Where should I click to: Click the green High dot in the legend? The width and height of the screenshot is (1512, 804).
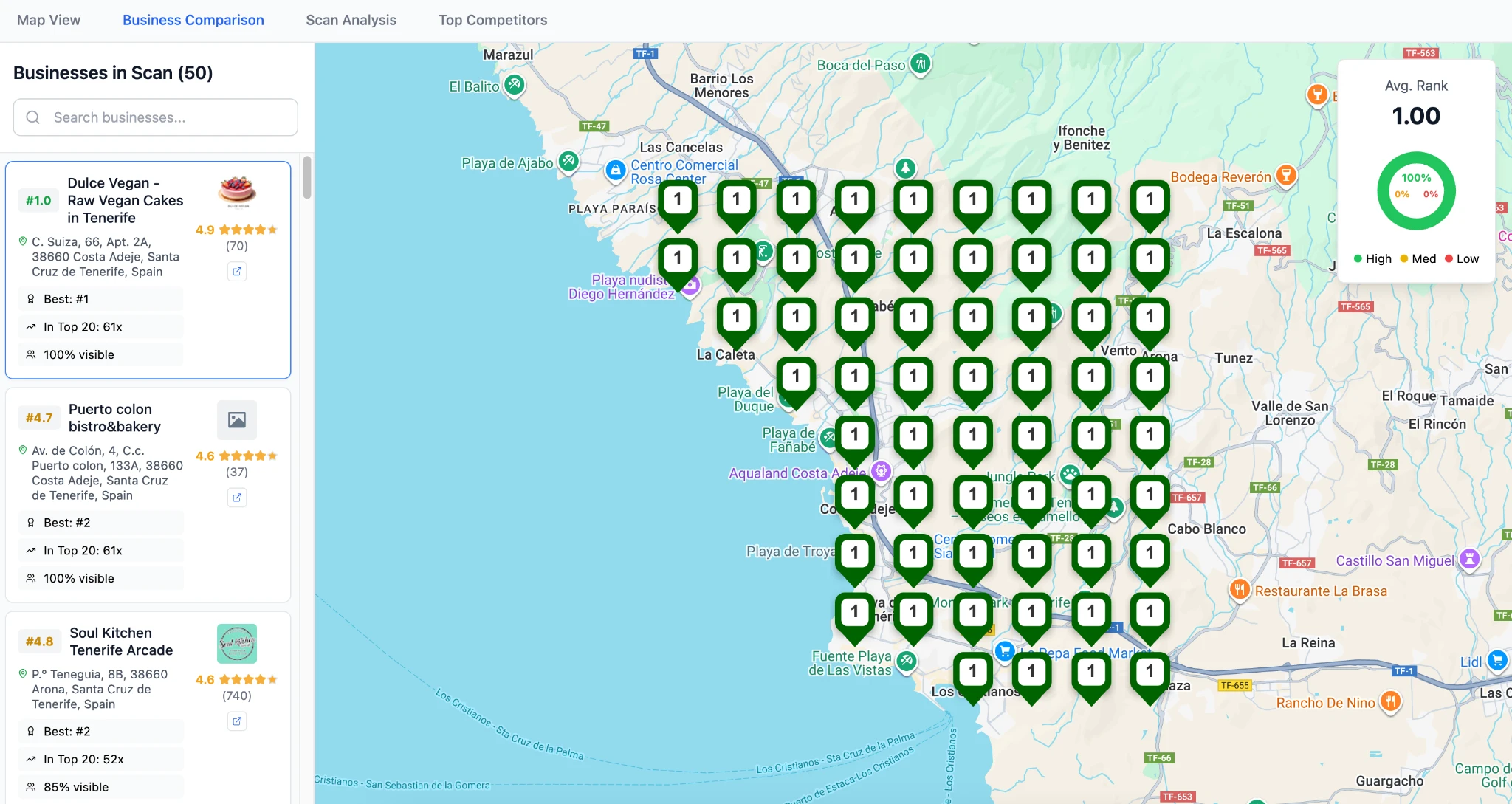(1357, 258)
